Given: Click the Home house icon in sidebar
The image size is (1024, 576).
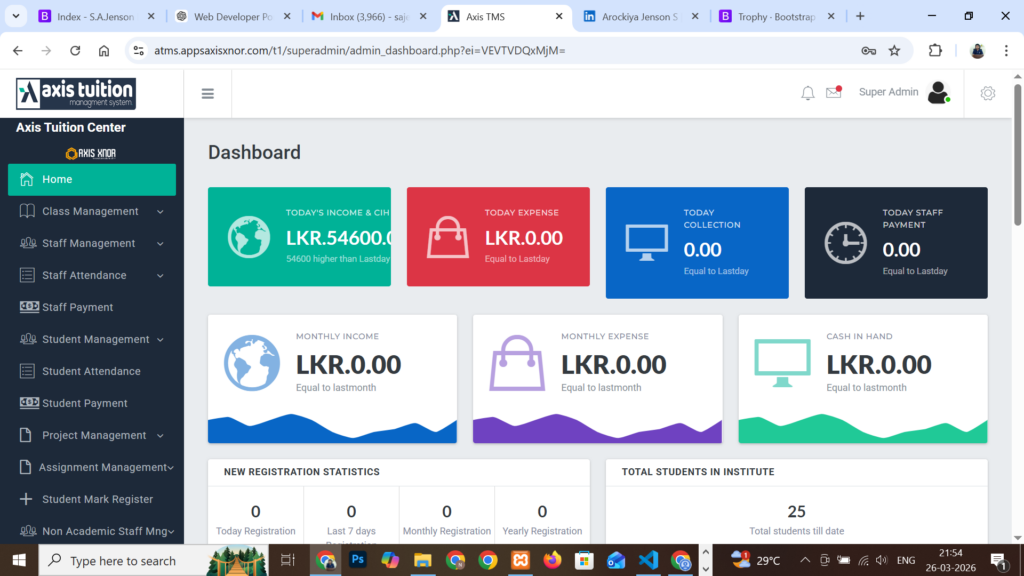Looking at the screenshot, I should click(27, 180).
